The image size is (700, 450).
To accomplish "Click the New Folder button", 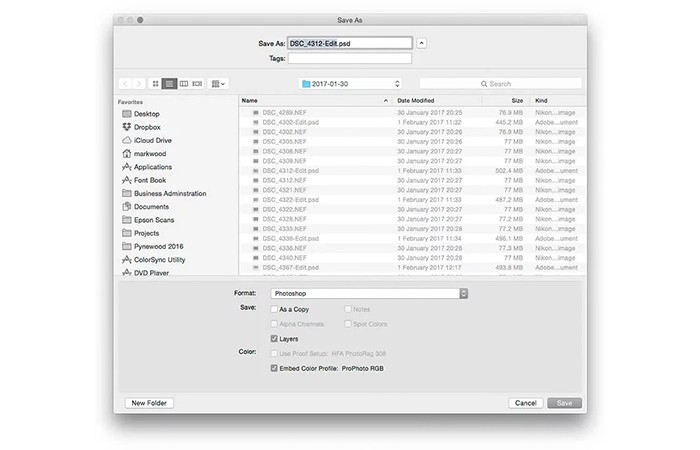I will click(149, 403).
